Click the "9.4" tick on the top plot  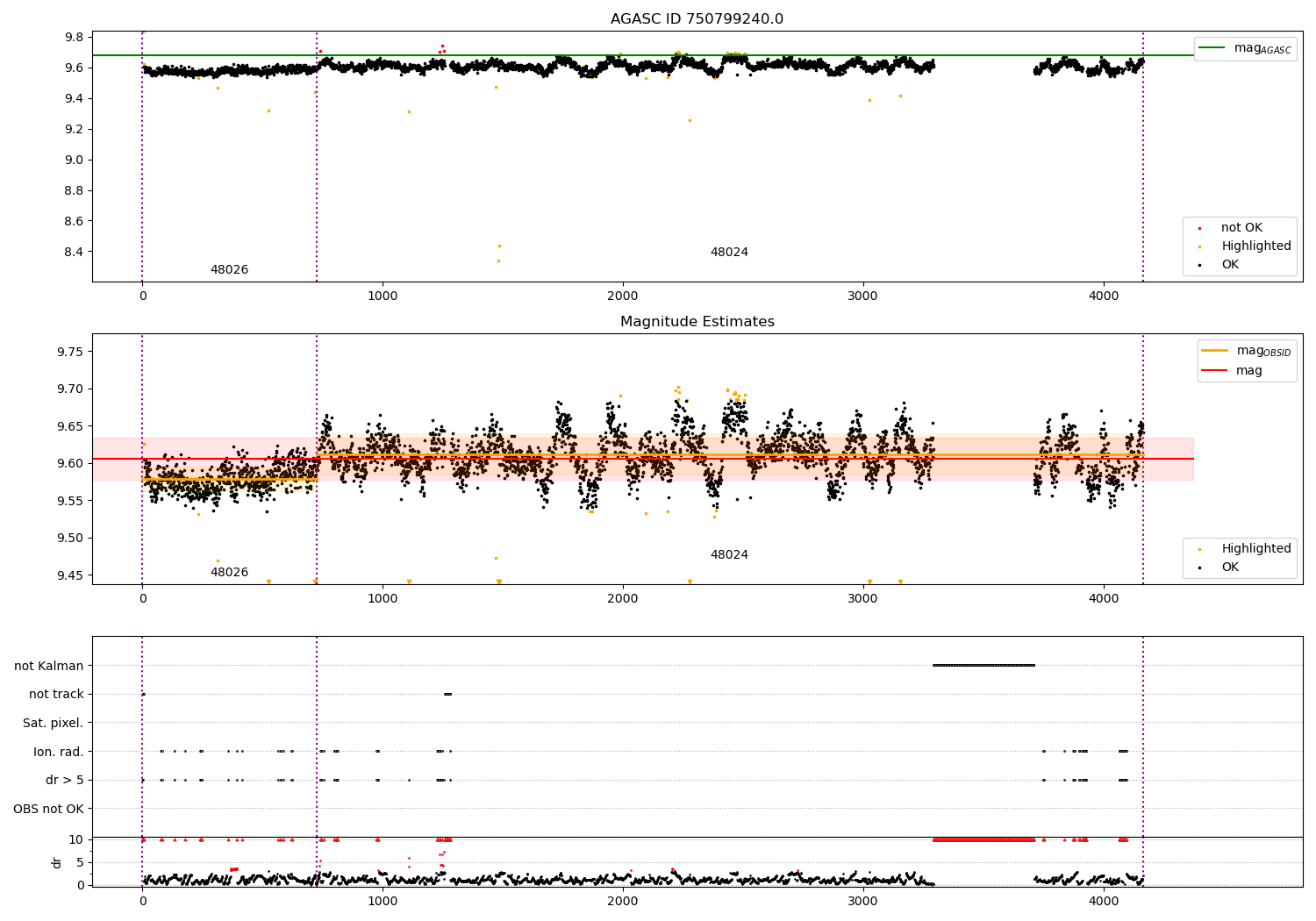(x=75, y=98)
